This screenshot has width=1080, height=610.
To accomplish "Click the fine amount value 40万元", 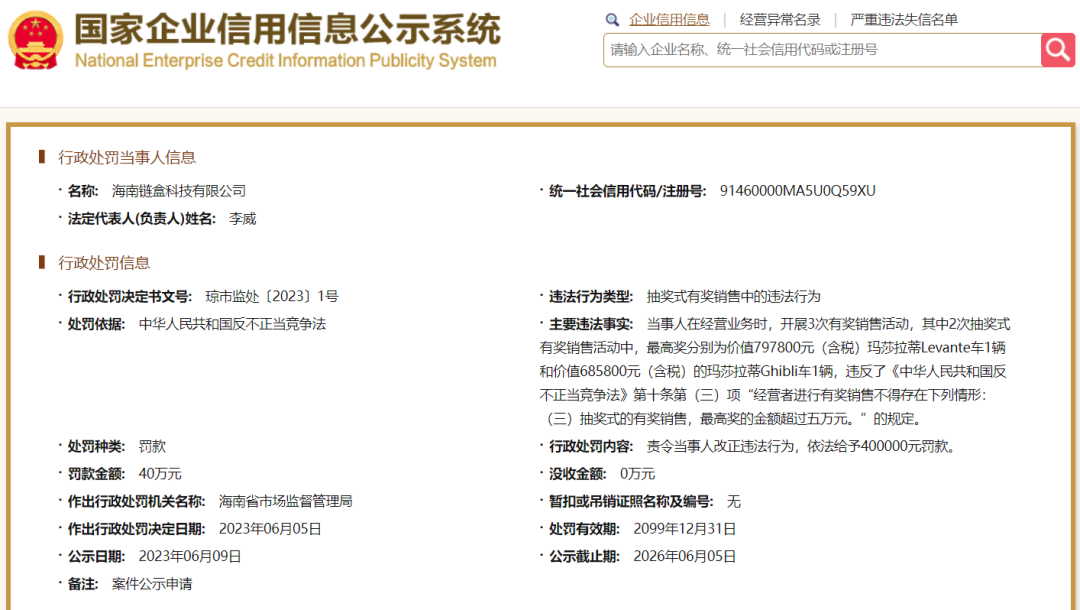I will pos(160,473).
